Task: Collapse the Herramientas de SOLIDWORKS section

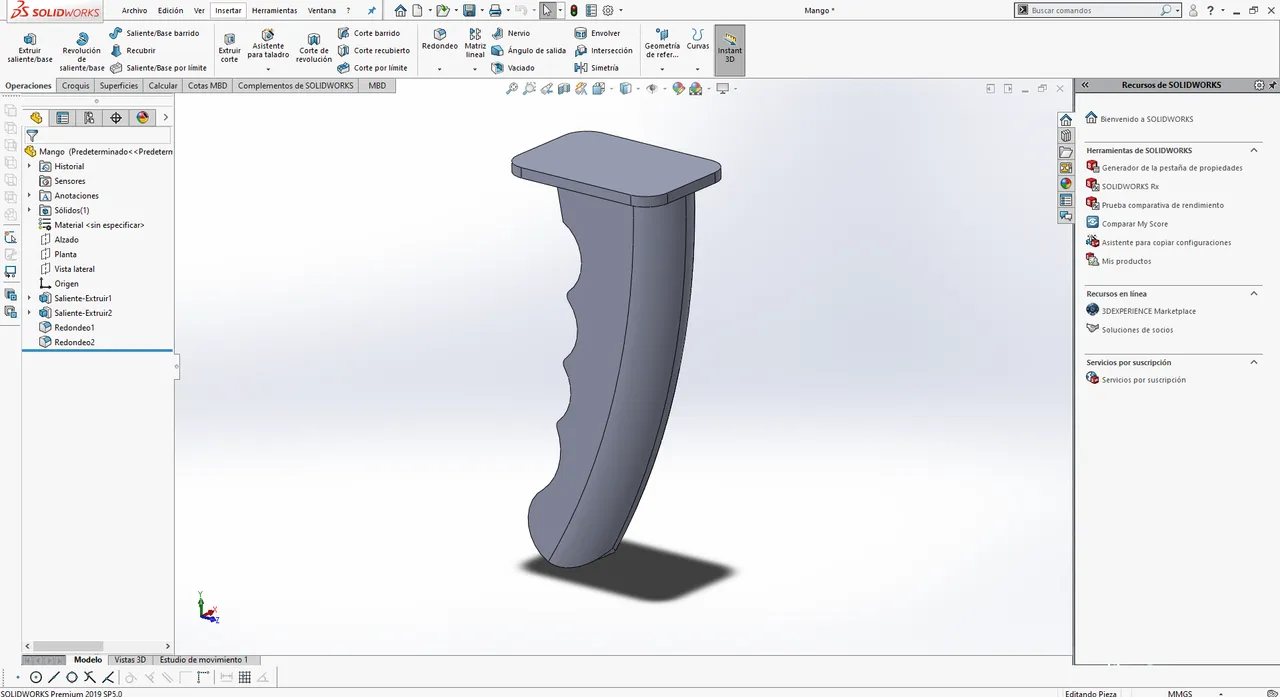Action: coord(1254,150)
